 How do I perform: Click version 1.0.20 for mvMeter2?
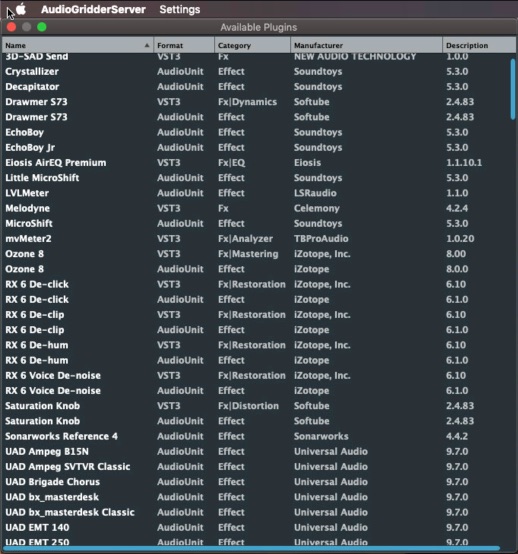click(x=460, y=238)
